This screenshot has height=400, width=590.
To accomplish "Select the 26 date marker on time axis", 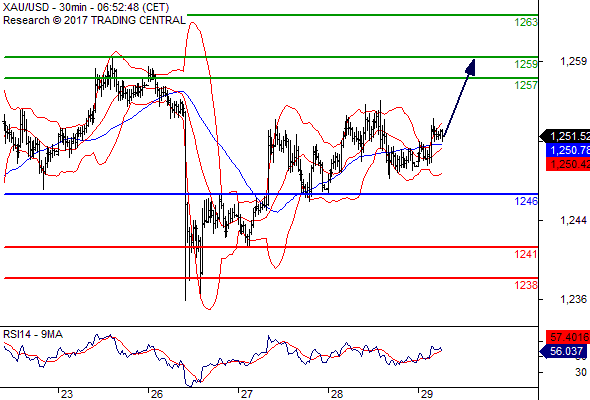I will tap(156, 394).
